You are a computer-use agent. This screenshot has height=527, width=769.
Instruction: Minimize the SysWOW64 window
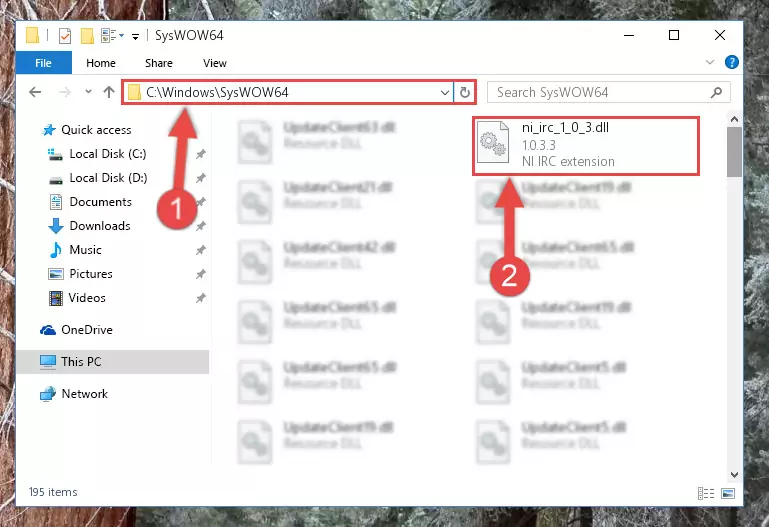tap(629, 35)
